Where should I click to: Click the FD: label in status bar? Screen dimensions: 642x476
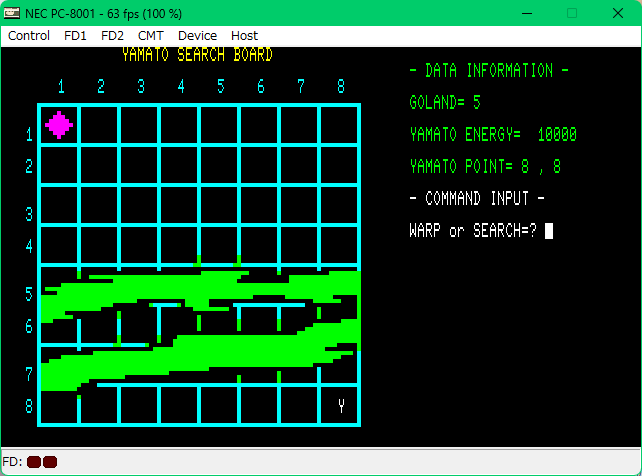[13, 462]
